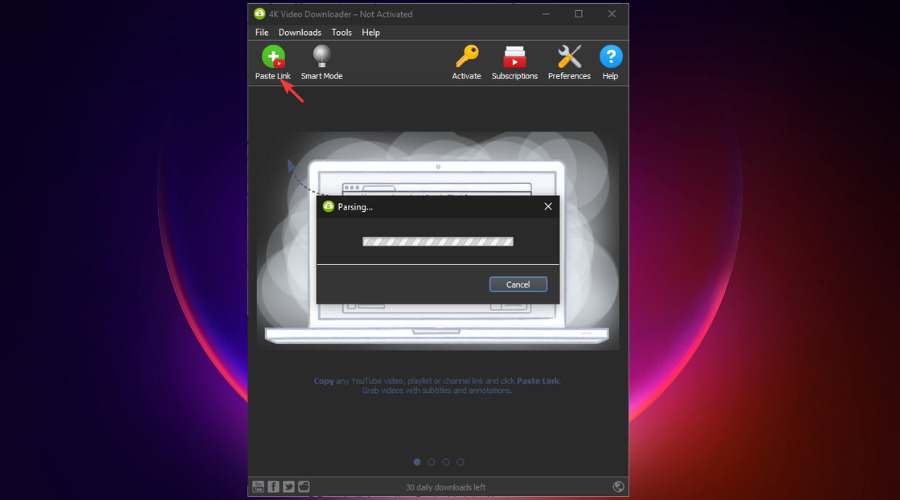900x500 pixels.
Task: Click the 4K Video Downloader title bar logo
Action: point(259,14)
